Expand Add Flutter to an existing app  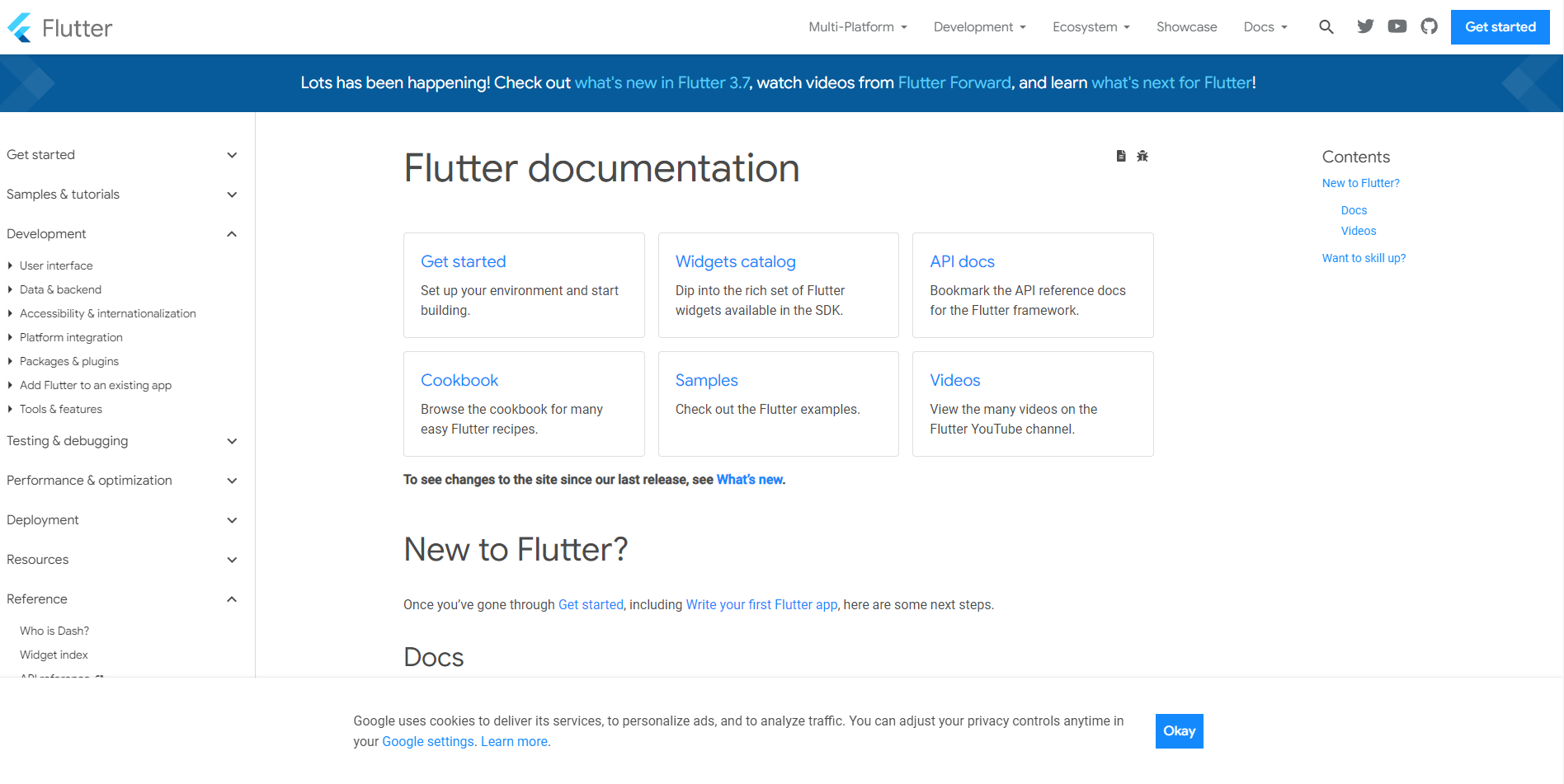click(x=89, y=385)
